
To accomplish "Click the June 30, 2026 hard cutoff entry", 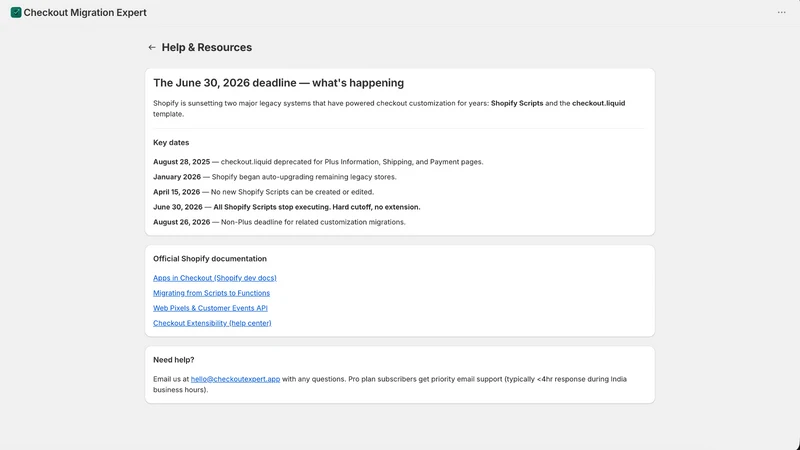I will click(x=287, y=207).
